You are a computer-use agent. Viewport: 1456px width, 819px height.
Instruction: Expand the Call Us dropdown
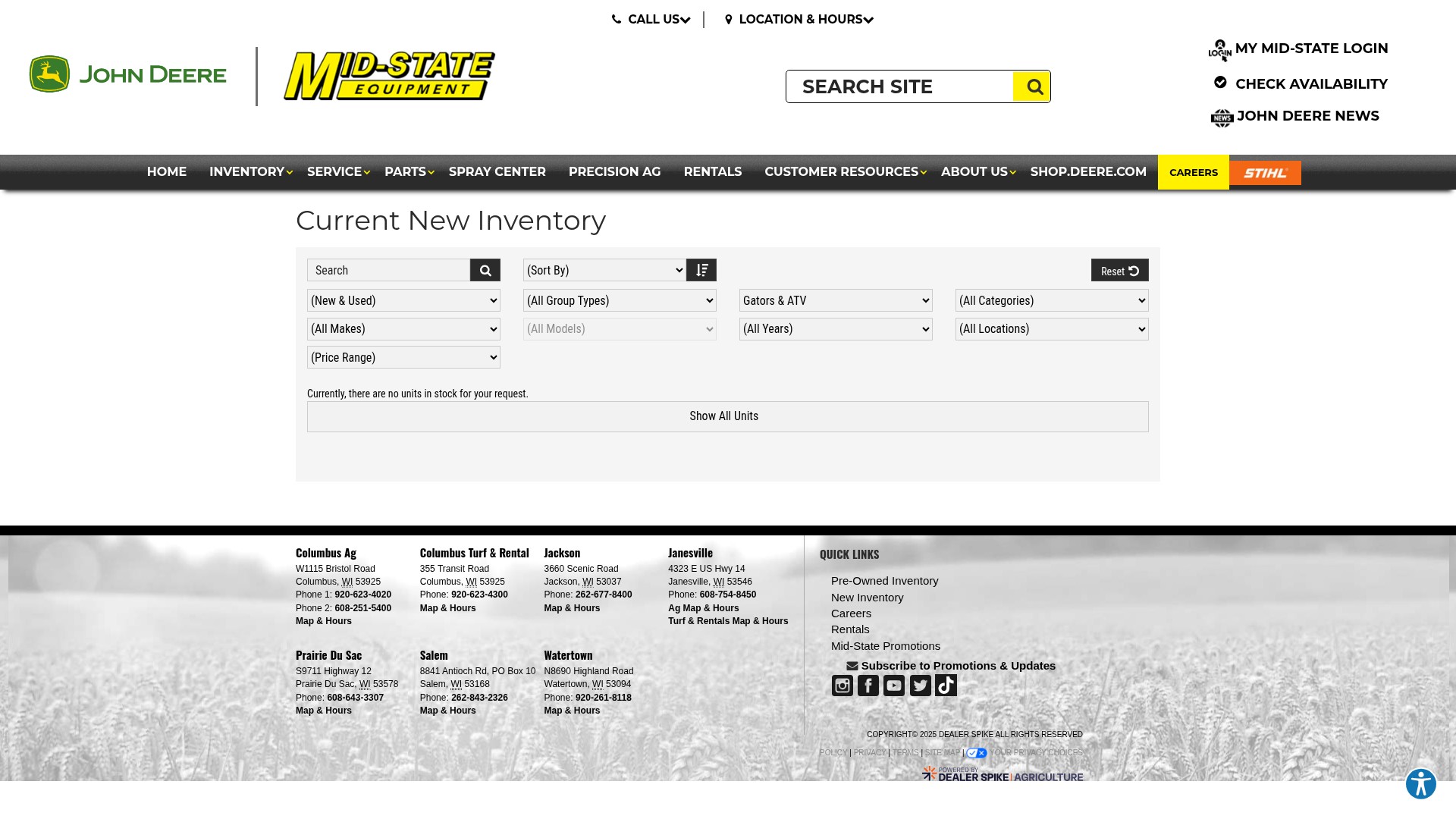(651, 20)
